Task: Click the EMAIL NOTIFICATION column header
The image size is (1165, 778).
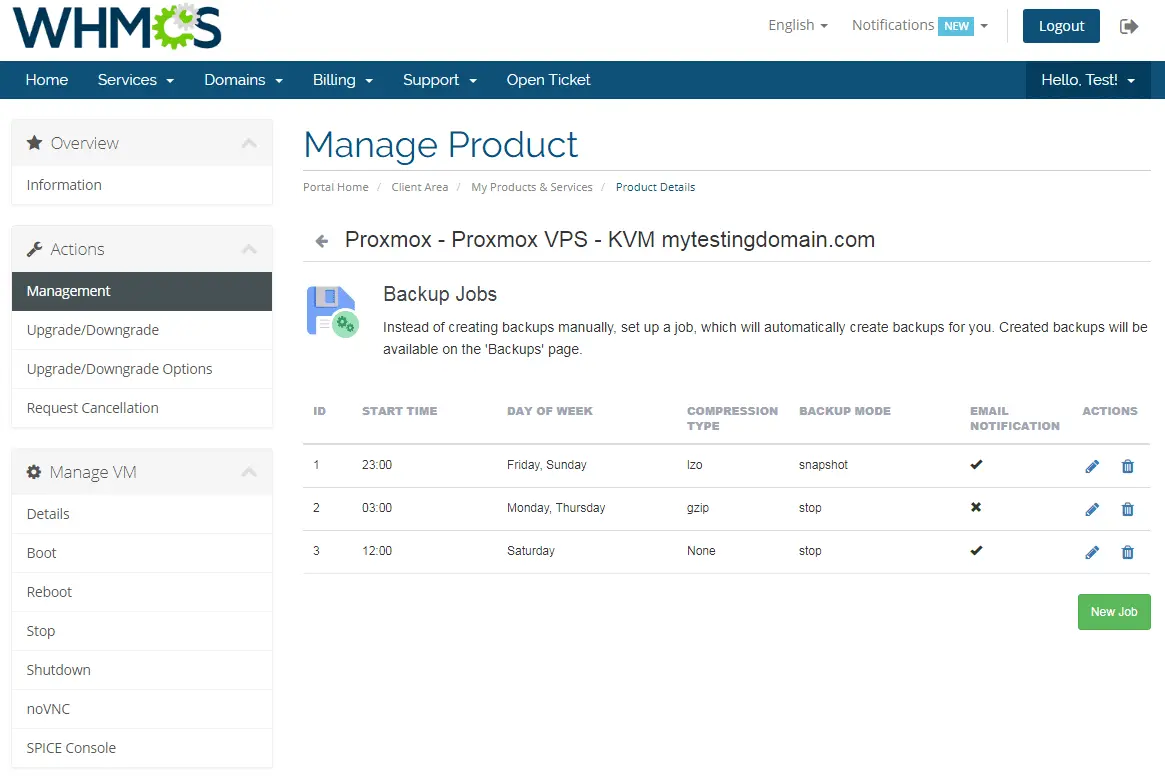Action: click(1015, 418)
